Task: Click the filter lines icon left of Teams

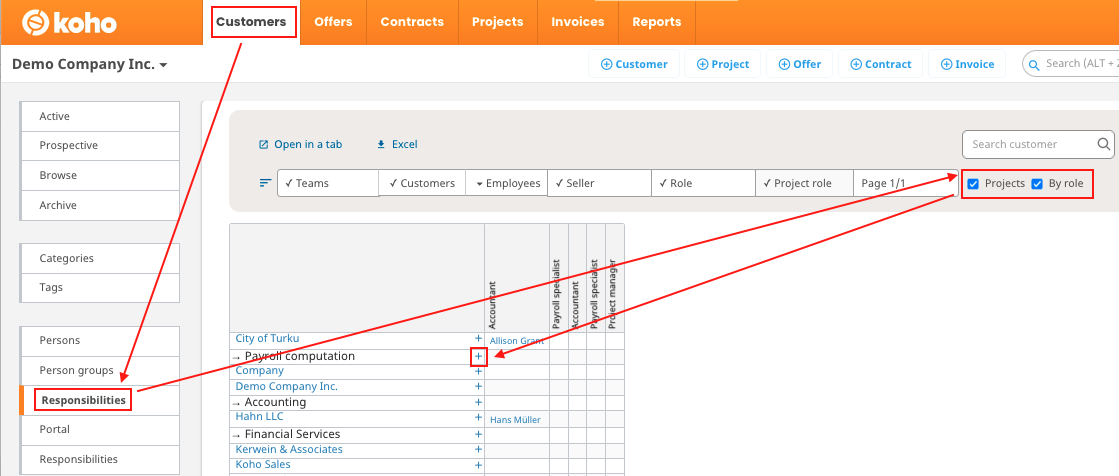Action: [x=265, y=183]
